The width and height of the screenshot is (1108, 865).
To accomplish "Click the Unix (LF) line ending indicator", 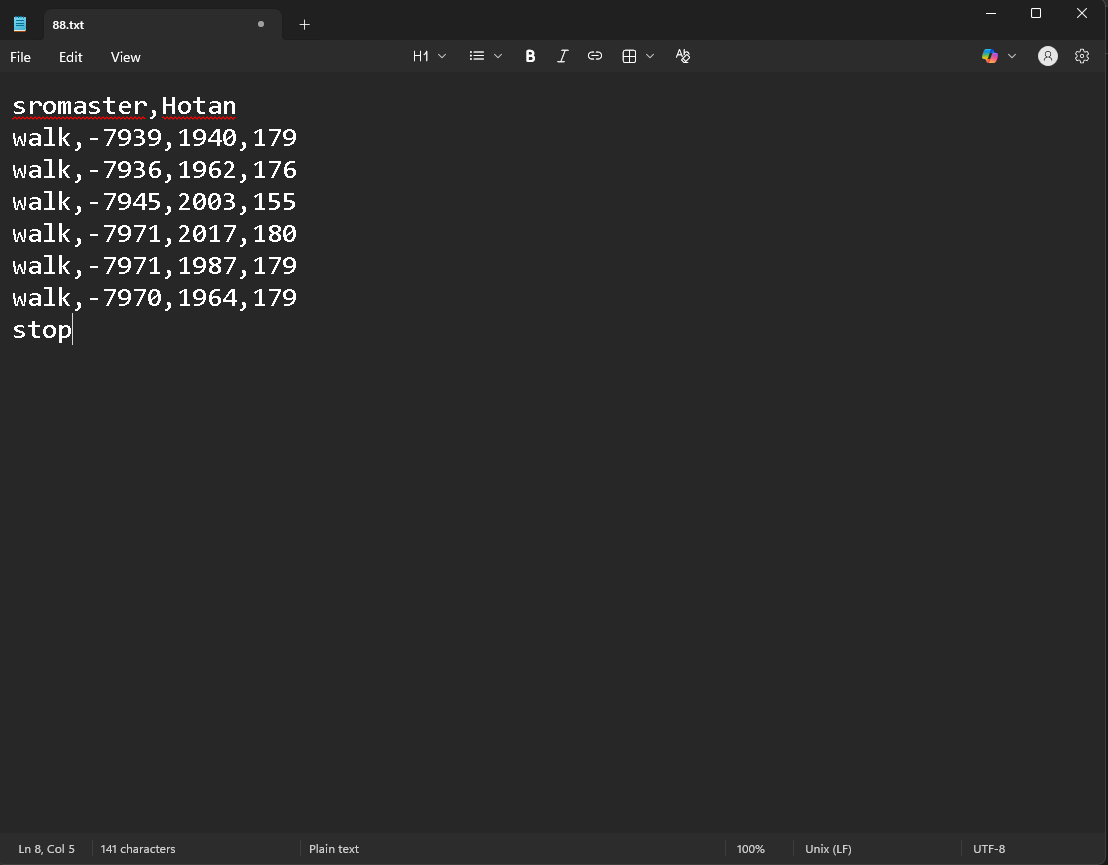I will point(828,849).
